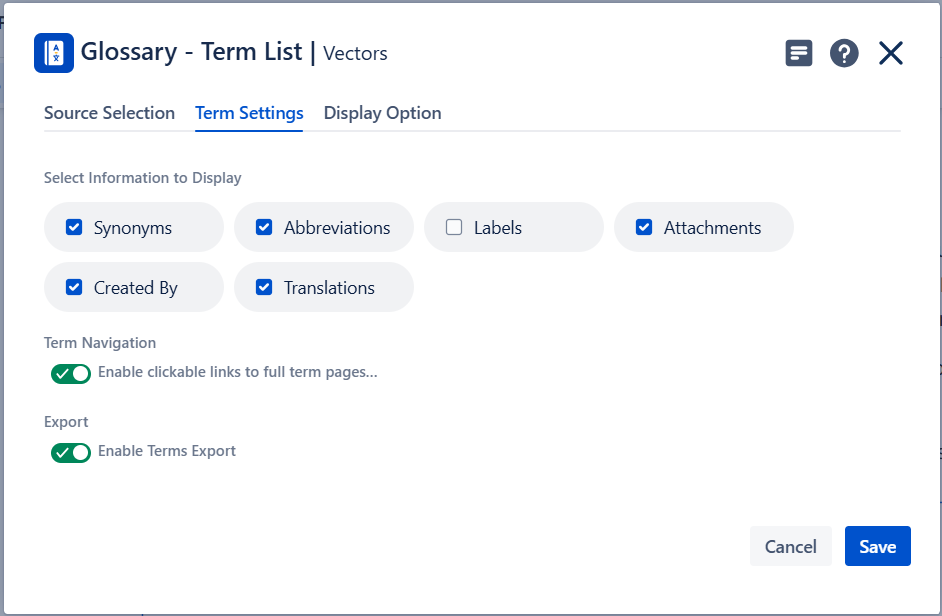Close the Glossary Term List dialog

click(890, 53)
